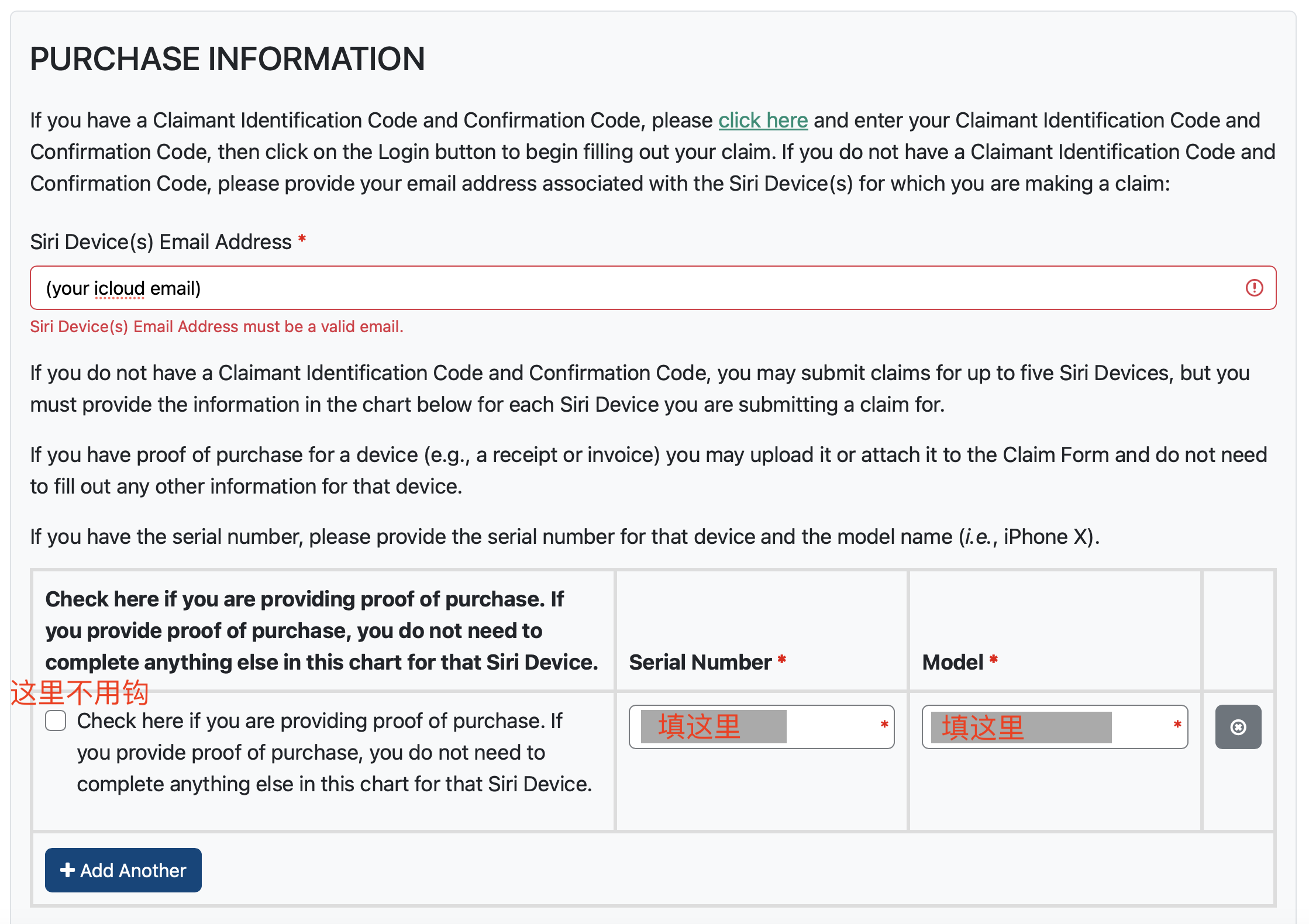
Task: Click the Serial Number input field
Action: [762, 727]
